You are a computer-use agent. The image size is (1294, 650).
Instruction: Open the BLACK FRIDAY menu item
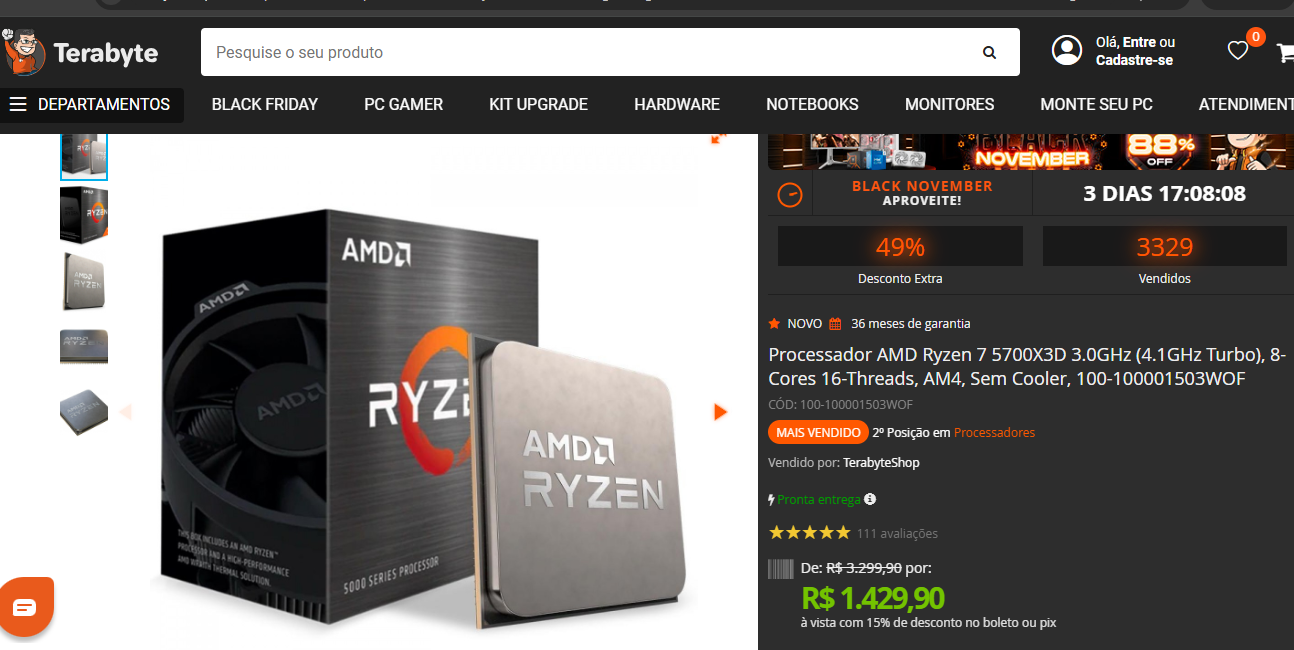coord(265,104)
